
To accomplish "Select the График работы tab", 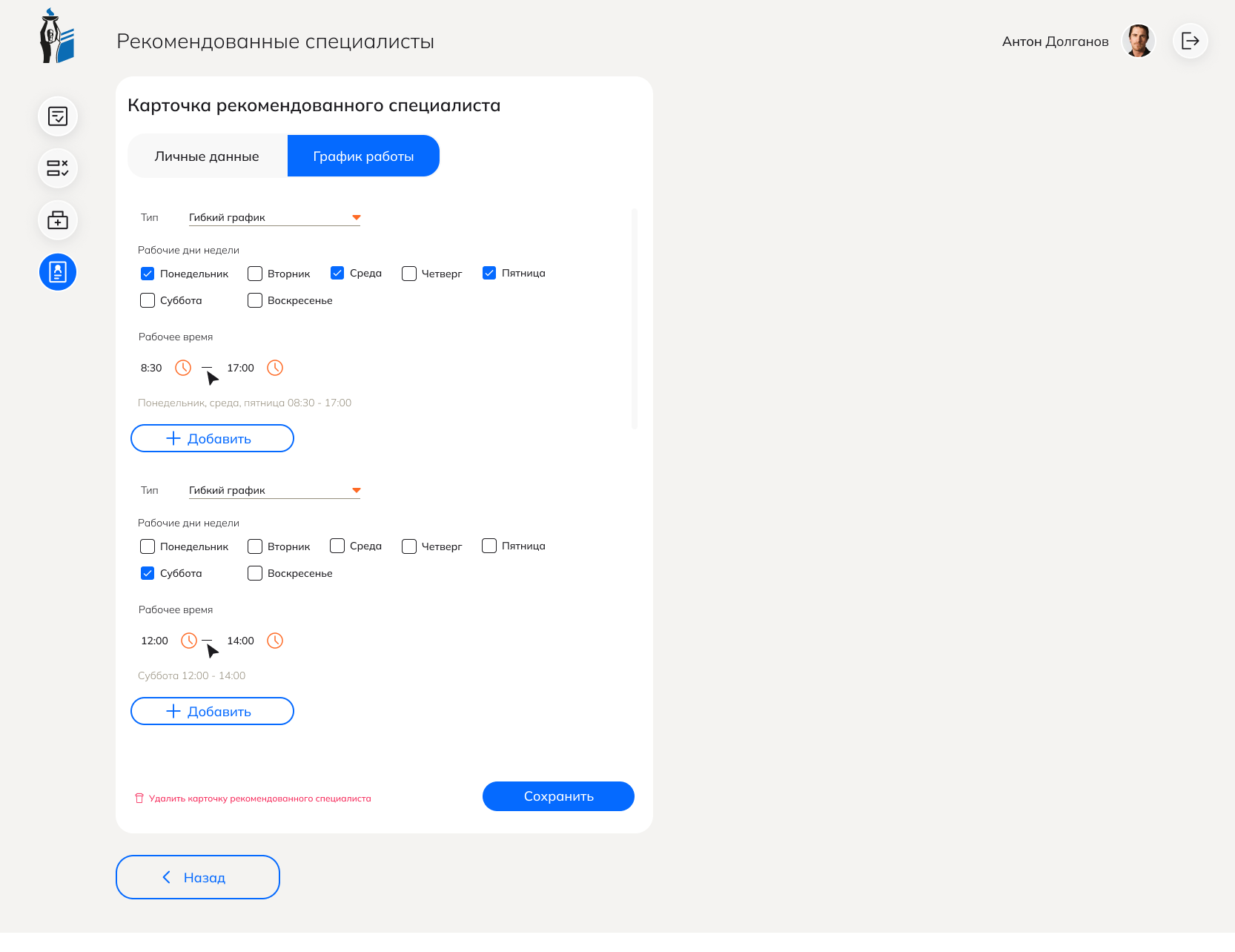I will click(x=363, y=156).
